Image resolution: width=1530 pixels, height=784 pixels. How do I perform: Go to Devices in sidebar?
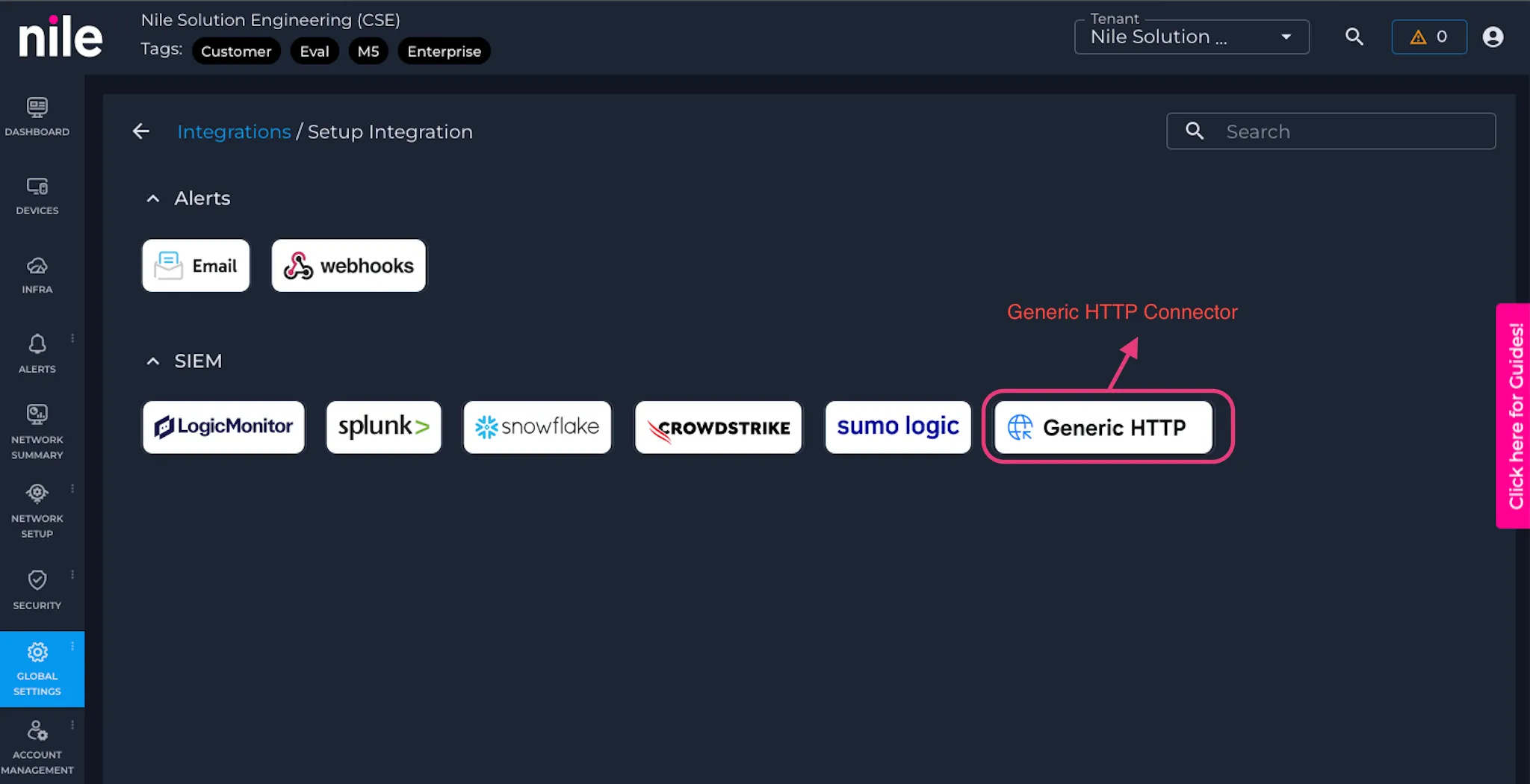pos(37,196)
